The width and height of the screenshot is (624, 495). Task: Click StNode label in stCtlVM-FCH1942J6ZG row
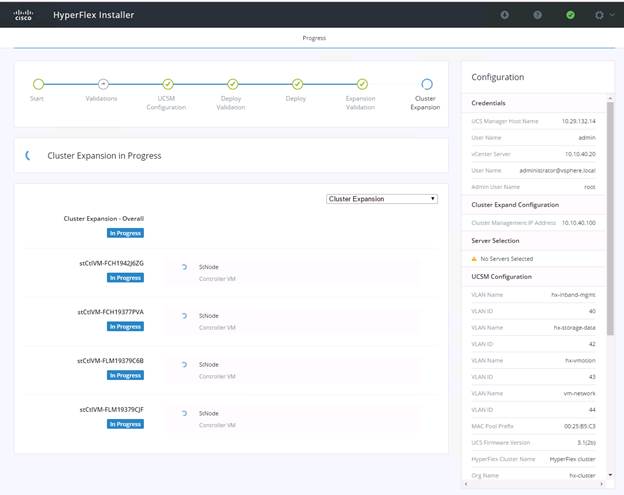[209, 267]
